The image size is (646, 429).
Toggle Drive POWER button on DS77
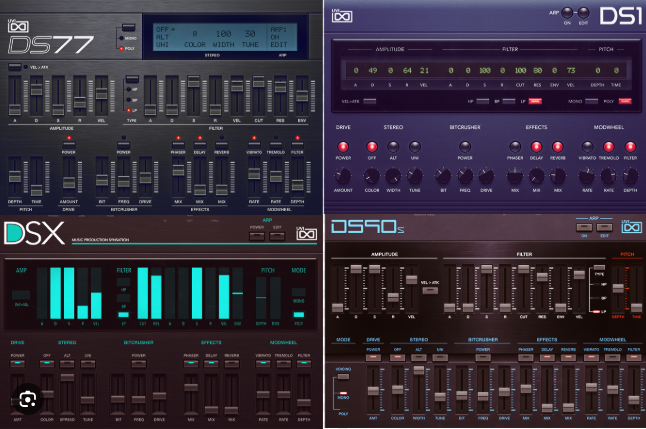pos(69,145)
